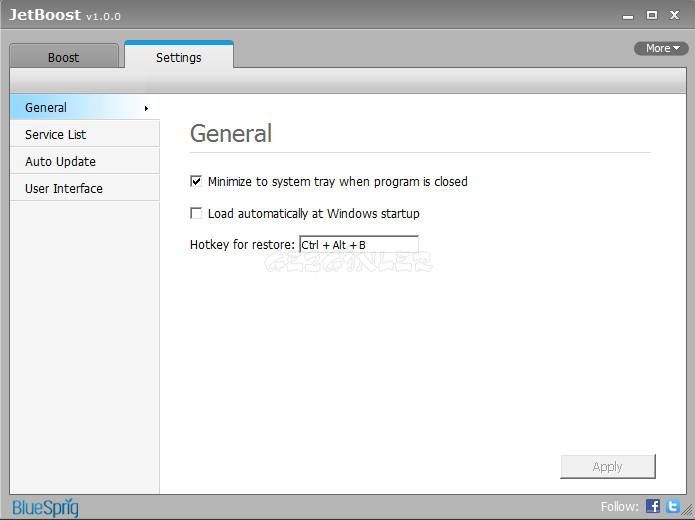Image resolution: width=695 pixels, height=520 pixels.
Task: Switch to the Boost tab
Action: coord(64,58)
